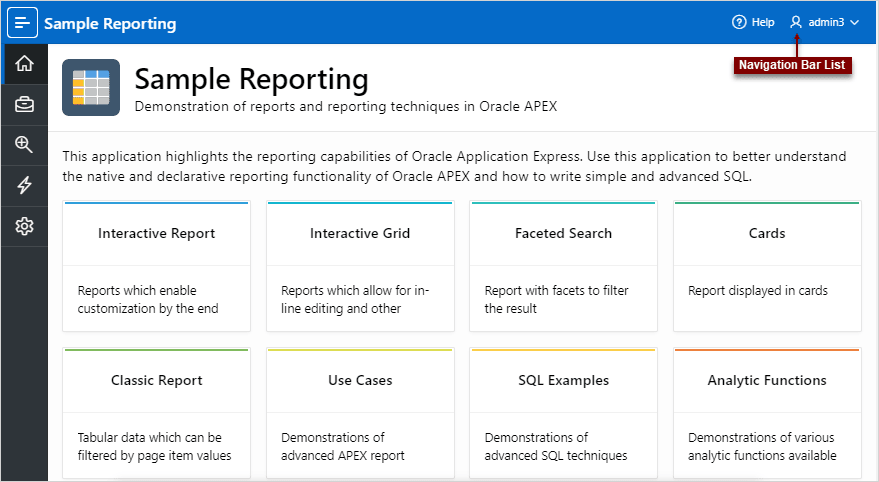Click the large Sample Reporting page heading
The width and height of the screenshot is (879, 482).
[x=251, y=79]
